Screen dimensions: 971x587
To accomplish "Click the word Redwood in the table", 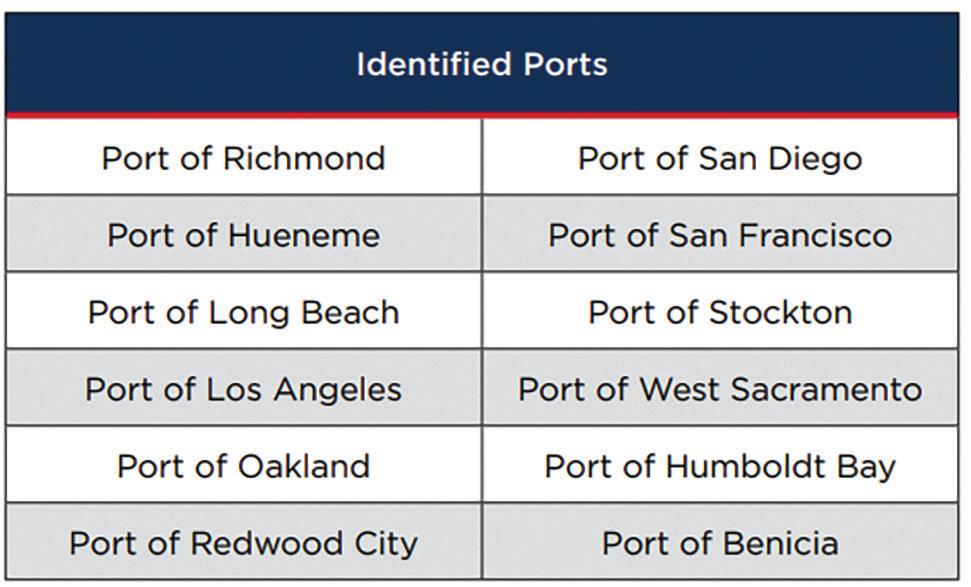I will 266,543.
